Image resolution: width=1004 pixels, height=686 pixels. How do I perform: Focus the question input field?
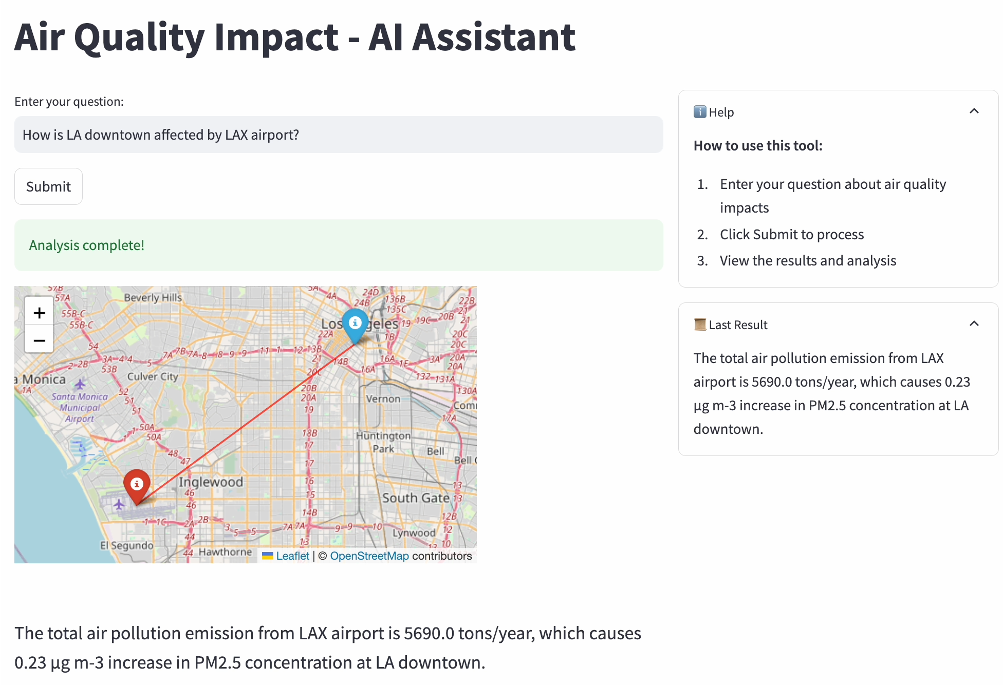338,135
